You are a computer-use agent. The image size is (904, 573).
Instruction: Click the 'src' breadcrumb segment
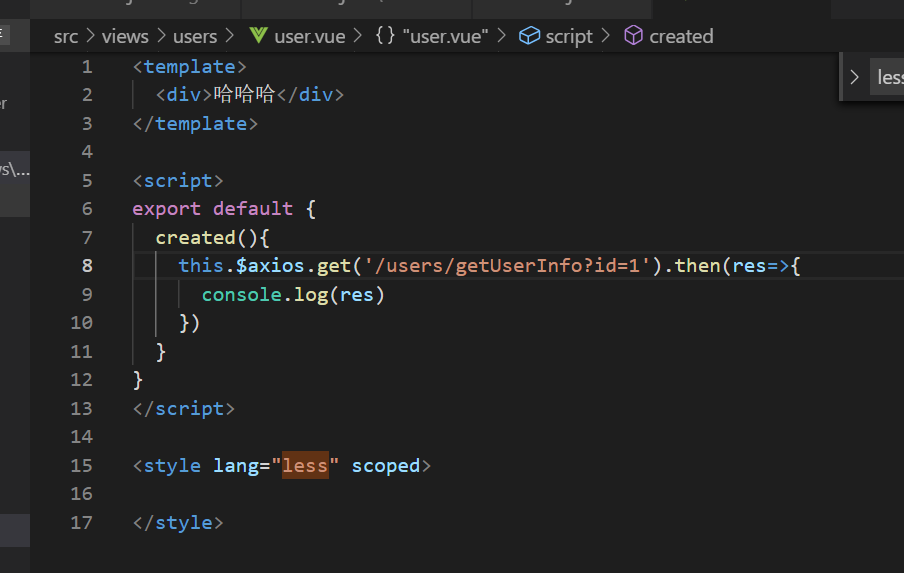pos(66,36)
